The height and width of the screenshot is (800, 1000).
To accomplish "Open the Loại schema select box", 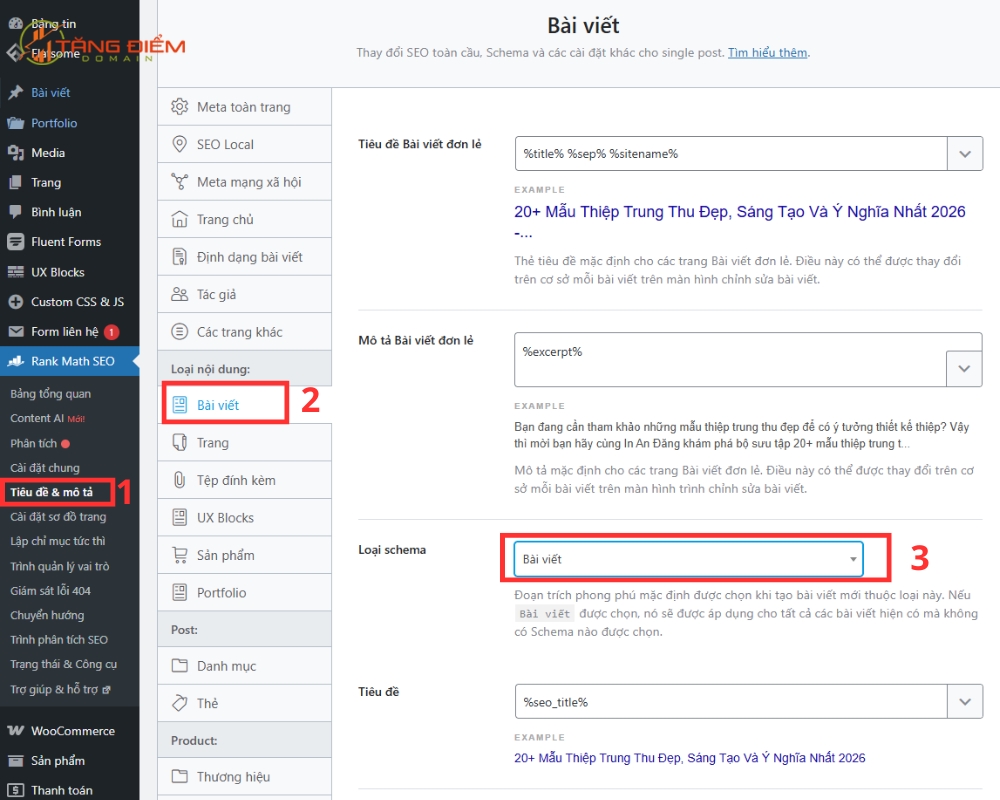I will (689, 559).
